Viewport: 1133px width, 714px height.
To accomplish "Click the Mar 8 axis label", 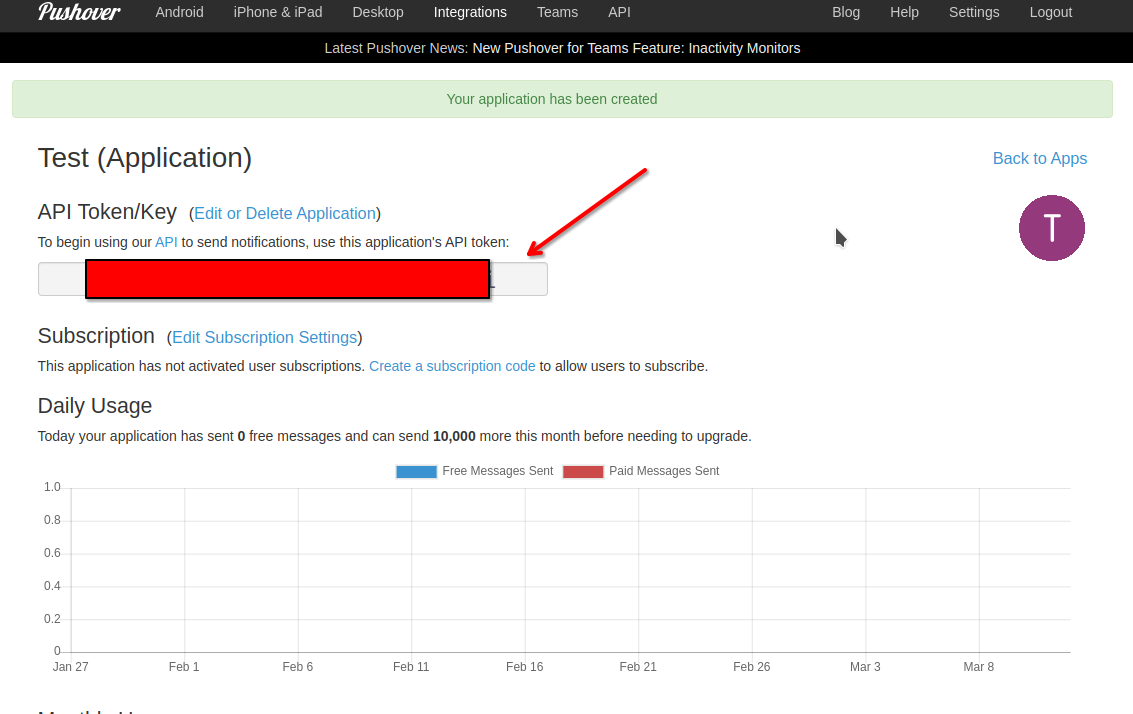I will (978, 667).
